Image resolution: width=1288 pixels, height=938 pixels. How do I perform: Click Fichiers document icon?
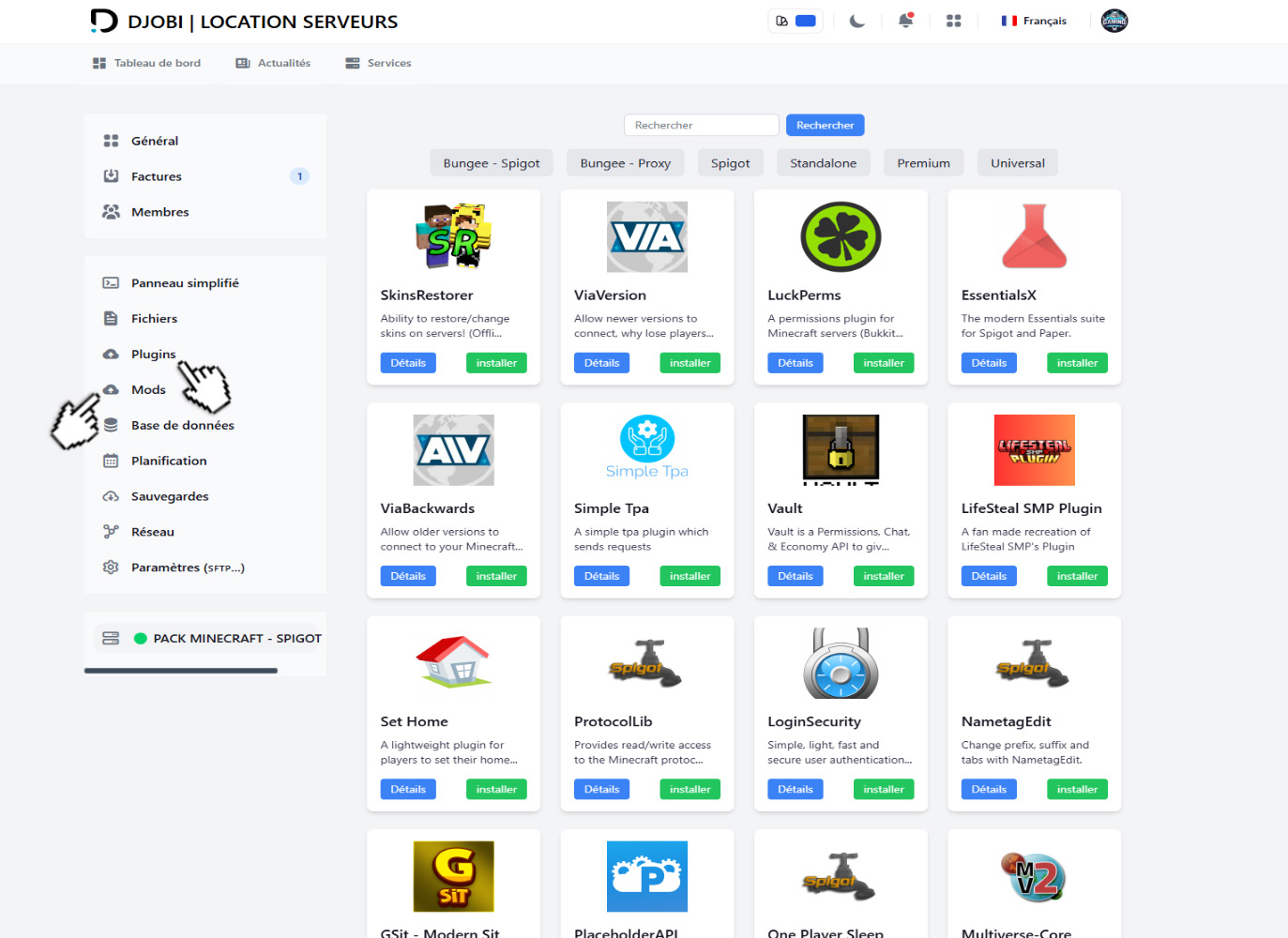coord(111,319)
